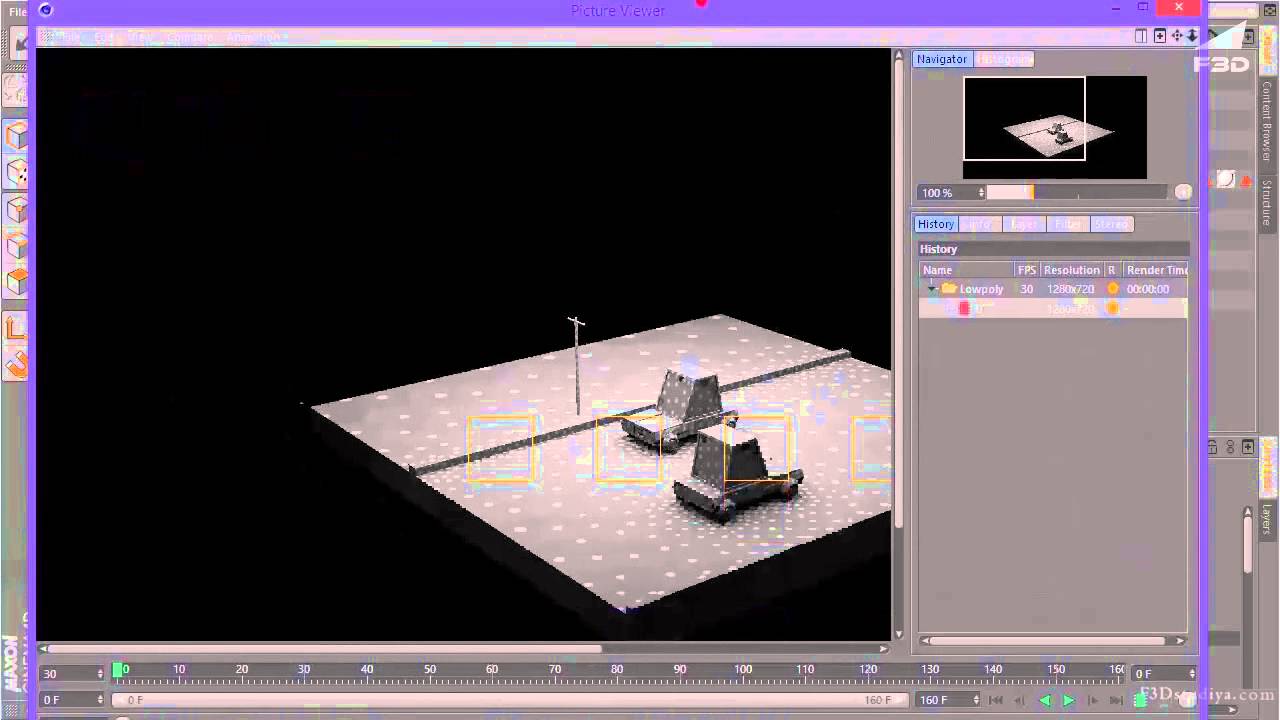The image size is (1280, 720).
Task: Step back to previous frame
Action: (1020, 700)
